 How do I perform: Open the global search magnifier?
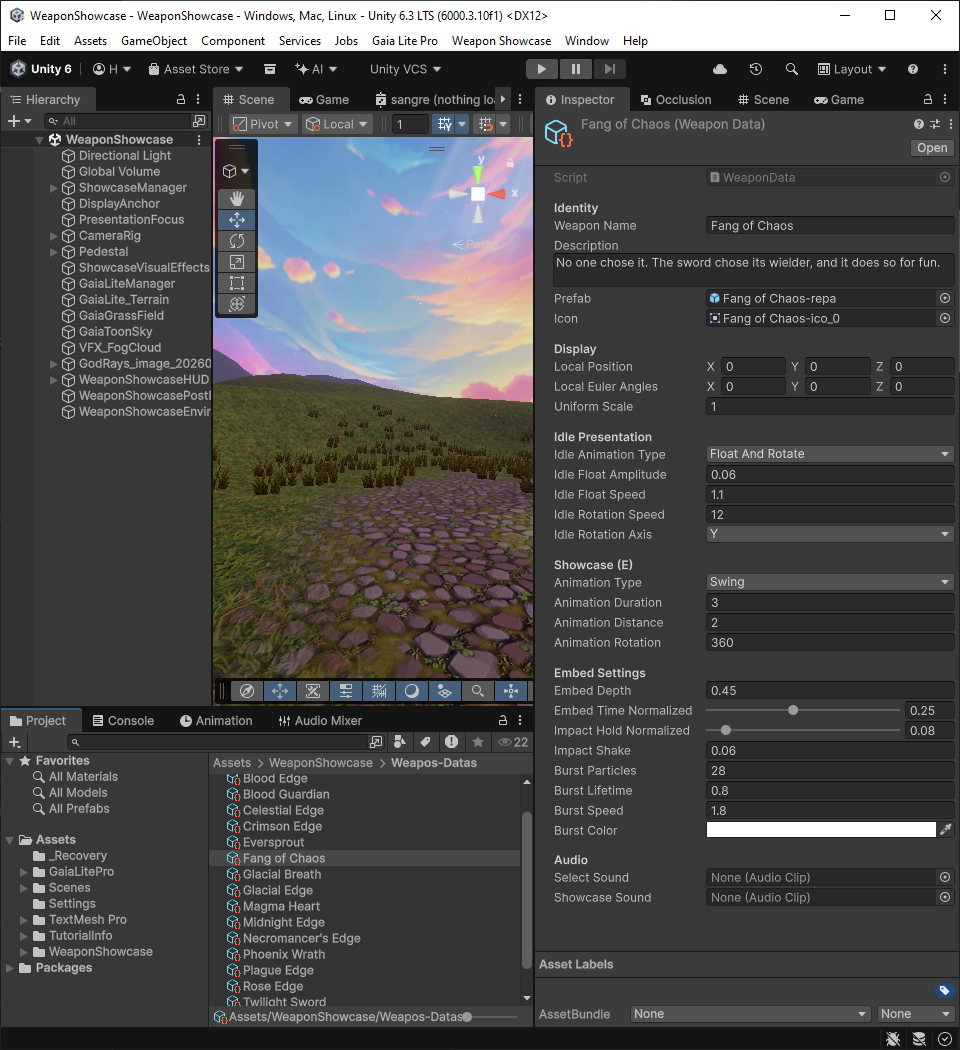click(791, 69)
